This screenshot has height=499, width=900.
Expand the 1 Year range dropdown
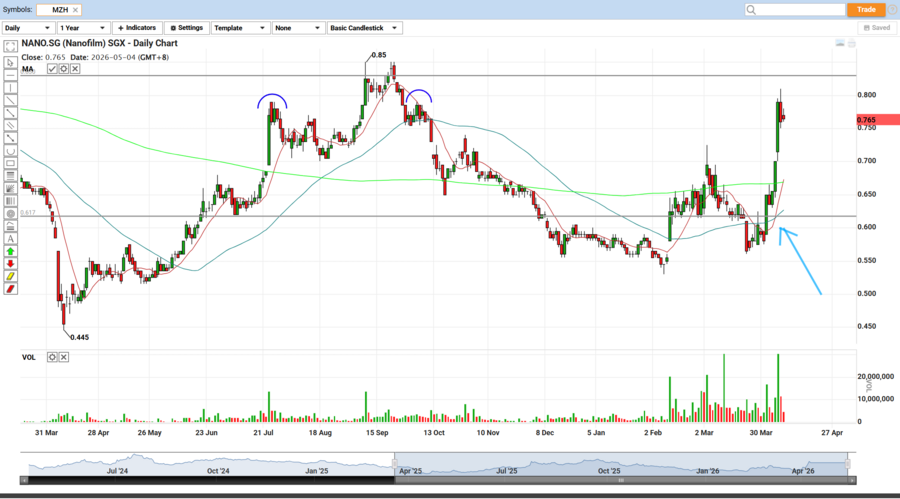click(82, 28)
